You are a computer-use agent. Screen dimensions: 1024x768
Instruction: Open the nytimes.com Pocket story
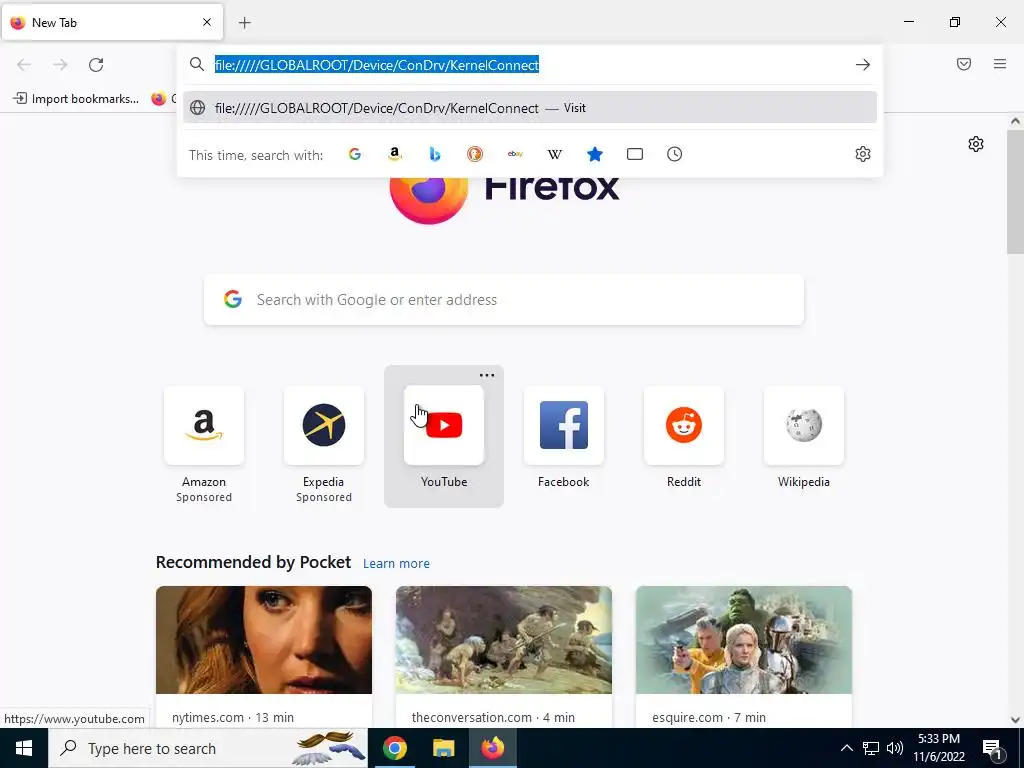click(264, 657)
